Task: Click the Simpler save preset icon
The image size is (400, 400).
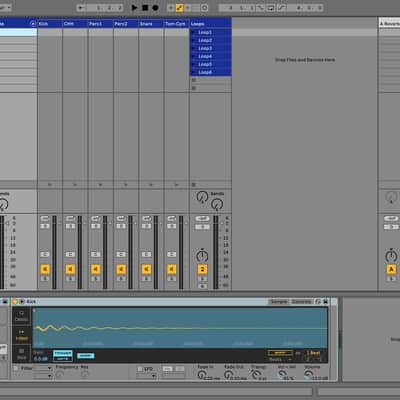Action: (x=325, y=302)
